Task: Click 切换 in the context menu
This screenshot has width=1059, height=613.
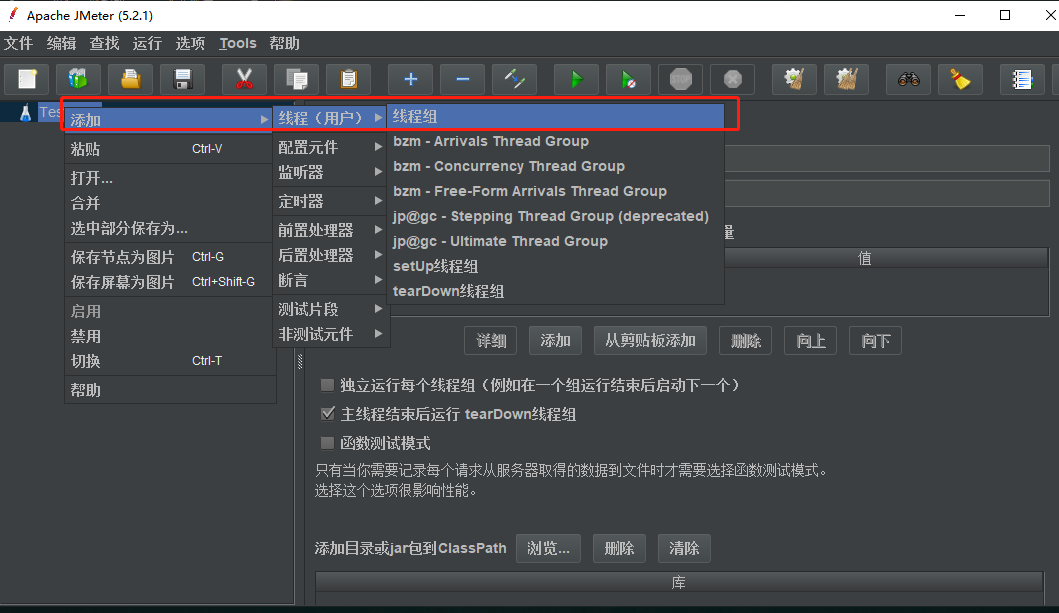Action: click(x=170, y=361)
